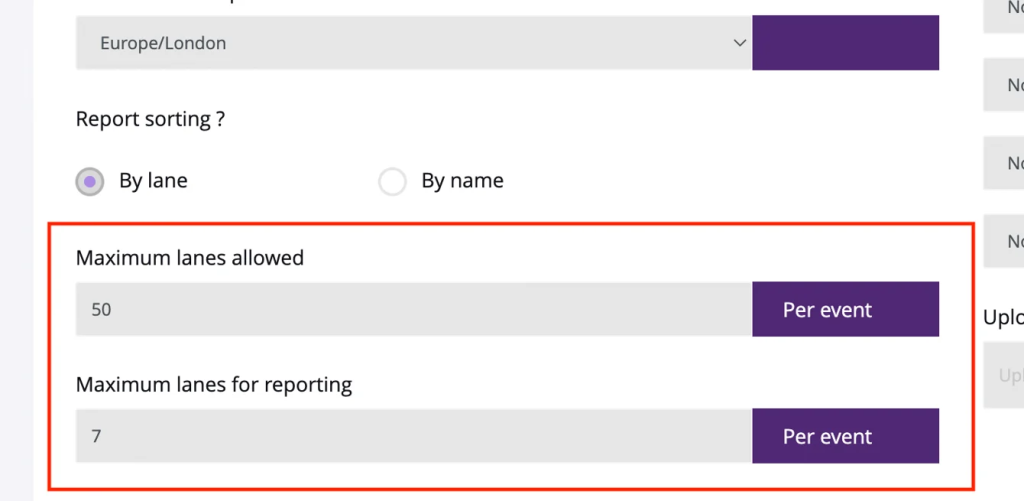Click the fourth cut-off "No" field above Upload
The image size is (1024, 501).
[x=1005, y=241]
